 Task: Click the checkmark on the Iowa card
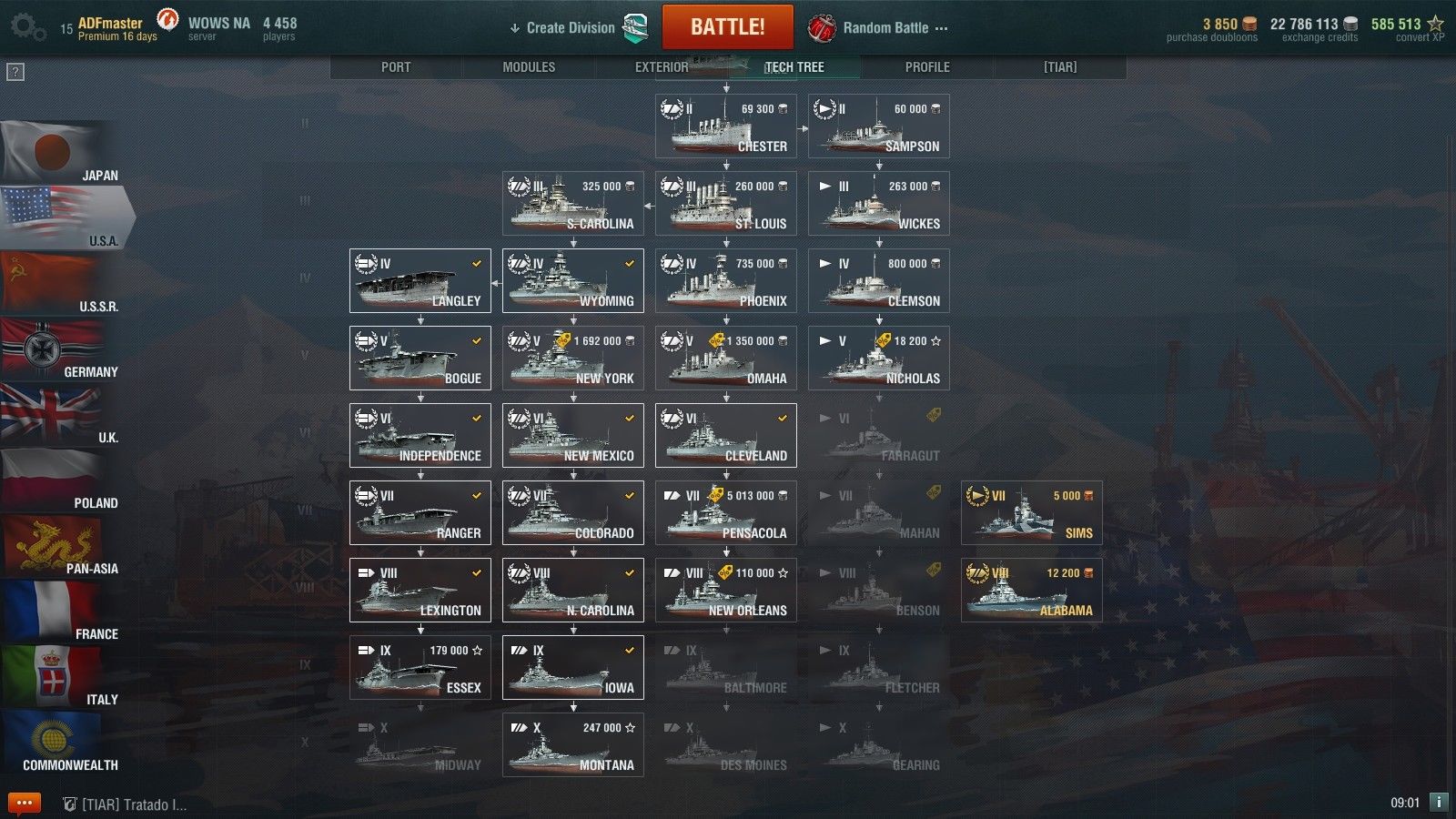click(630, 650)
